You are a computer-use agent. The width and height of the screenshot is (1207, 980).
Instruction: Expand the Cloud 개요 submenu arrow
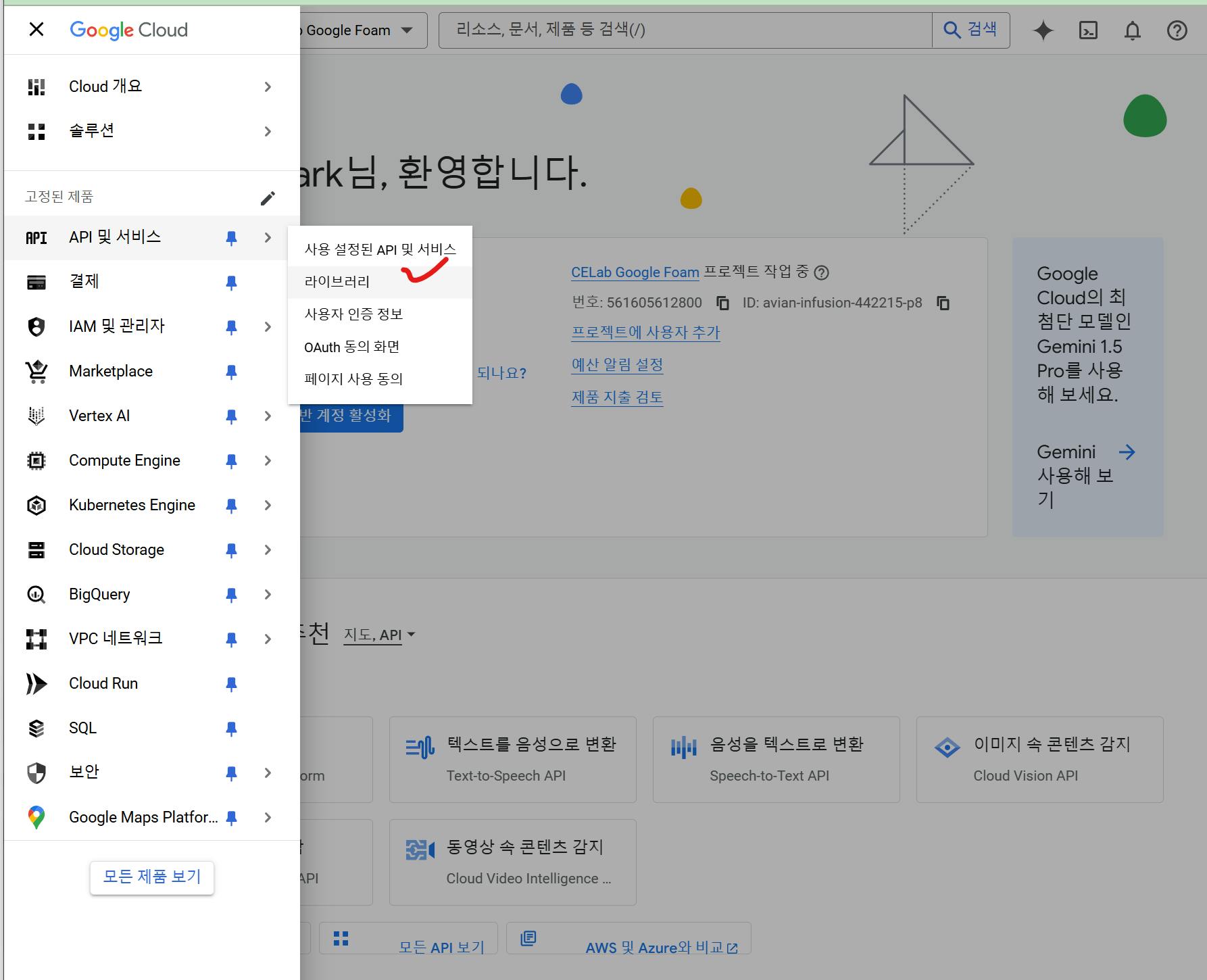[268, 87]
